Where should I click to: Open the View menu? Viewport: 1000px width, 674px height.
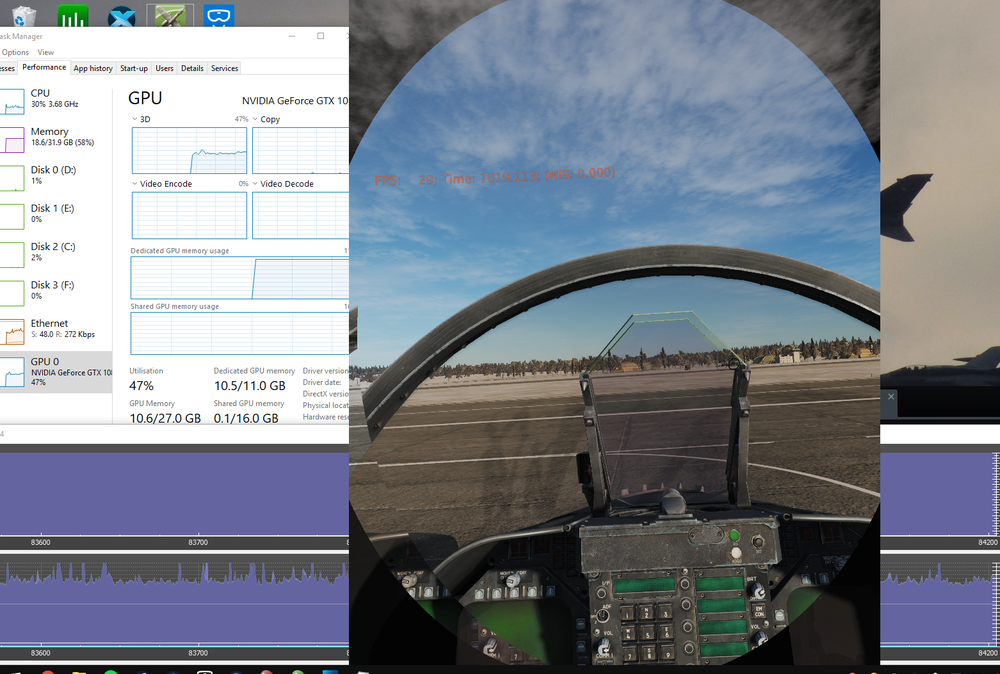click(x=45, y=52)
